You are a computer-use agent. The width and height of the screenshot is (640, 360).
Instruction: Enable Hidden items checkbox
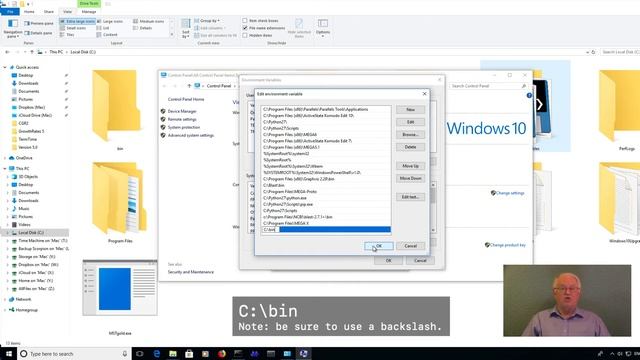pos(245,35)
